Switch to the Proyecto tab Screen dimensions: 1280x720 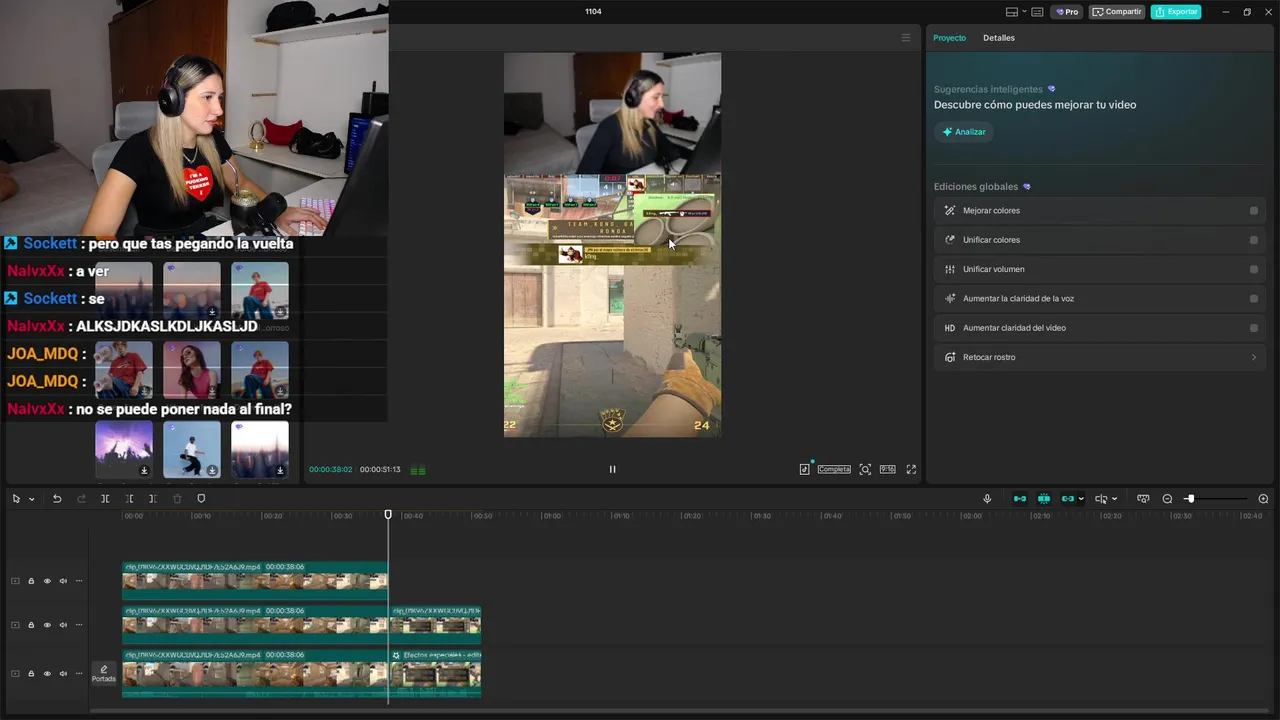click(x=949, y=38)
